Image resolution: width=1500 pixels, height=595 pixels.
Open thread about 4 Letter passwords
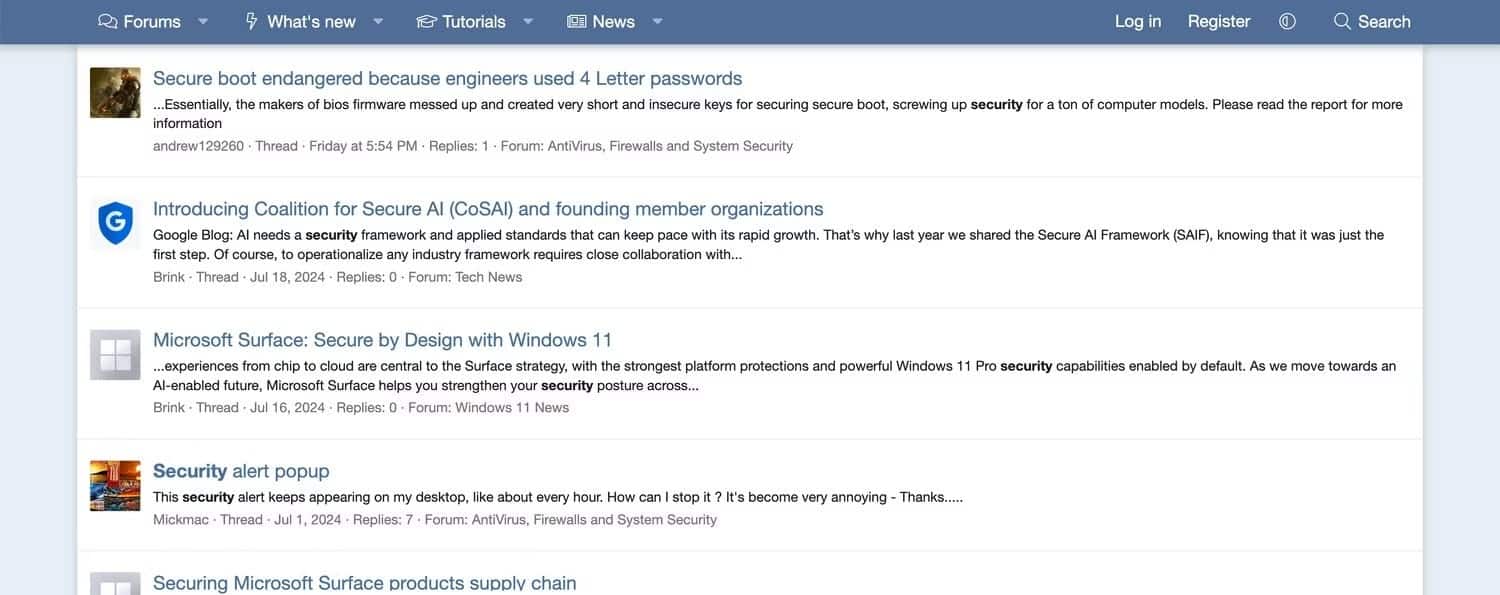447,79
